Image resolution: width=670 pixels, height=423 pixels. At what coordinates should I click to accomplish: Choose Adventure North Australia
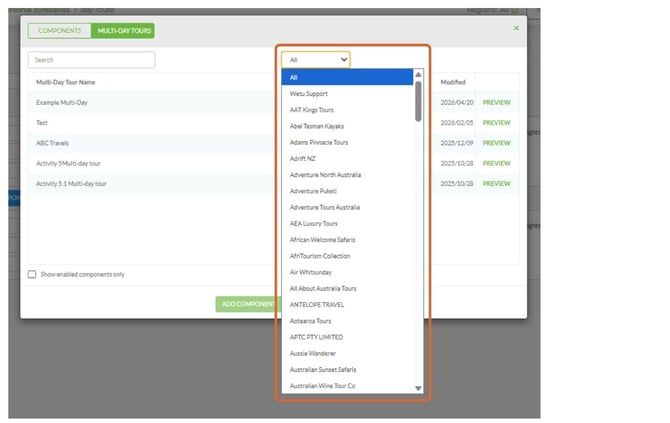347,175
